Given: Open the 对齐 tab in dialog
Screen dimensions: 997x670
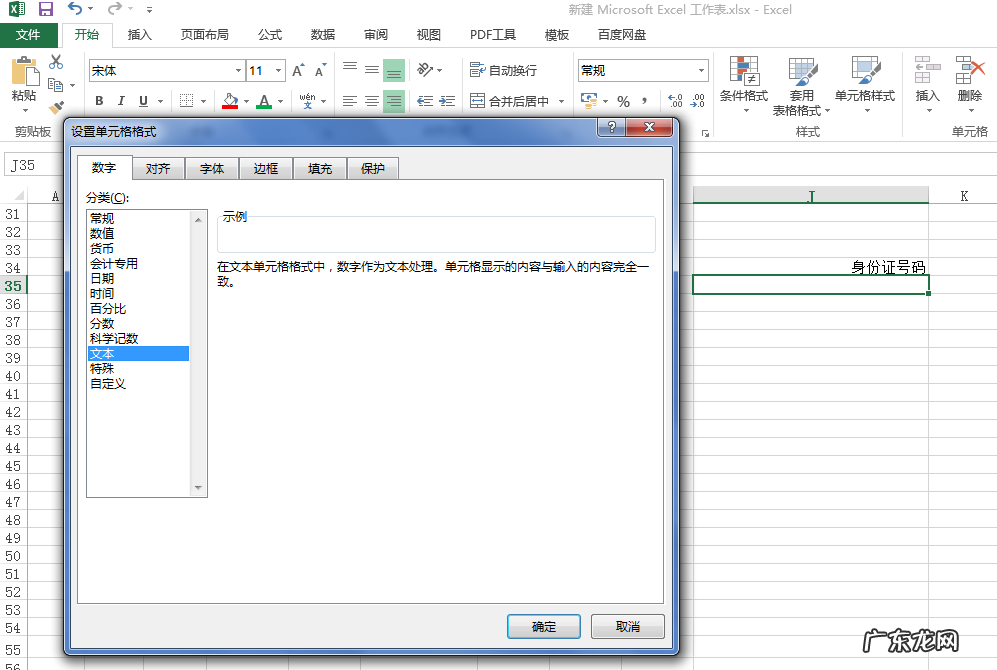Looking at the screenshot, I should click(x=158, y=168).
